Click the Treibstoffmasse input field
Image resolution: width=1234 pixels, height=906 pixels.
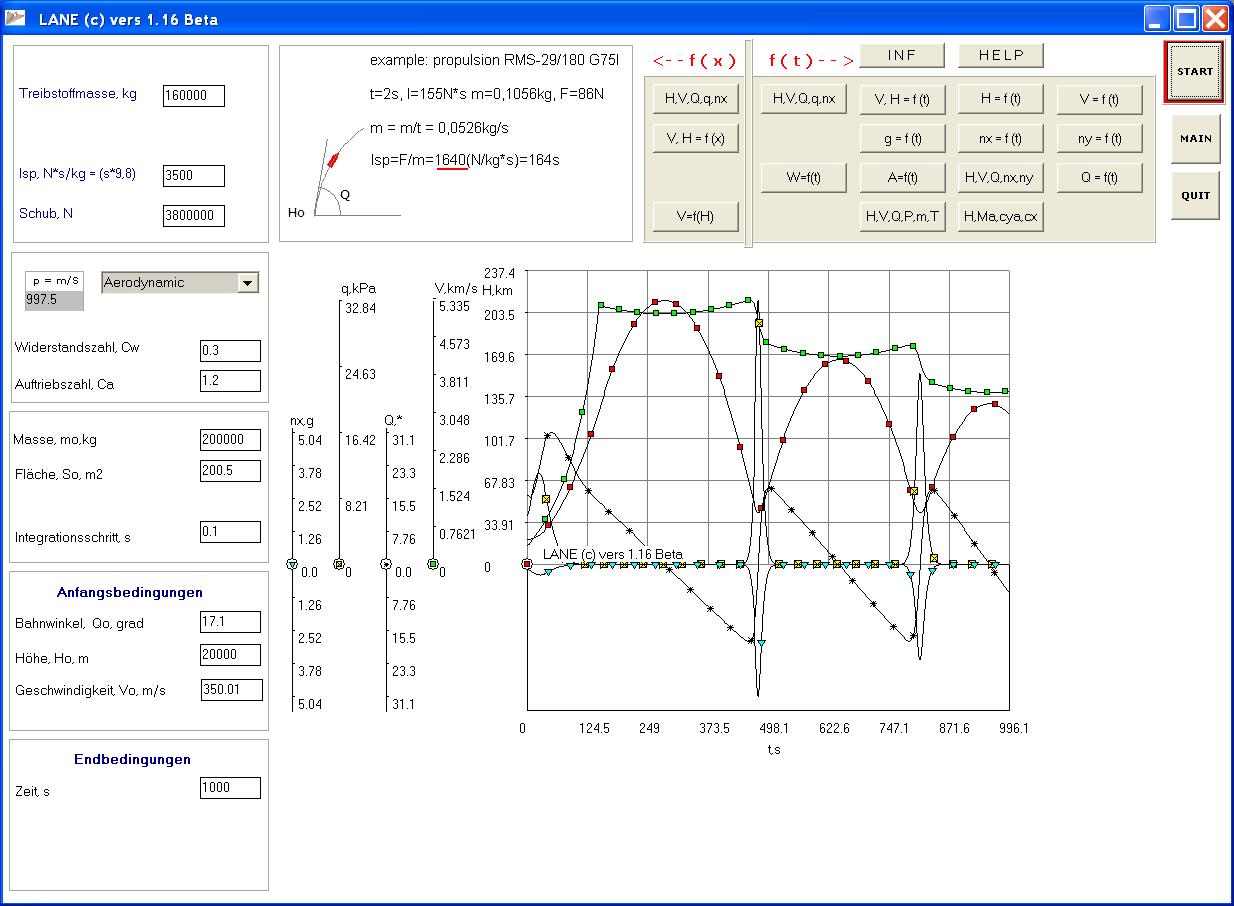point(194,96)
